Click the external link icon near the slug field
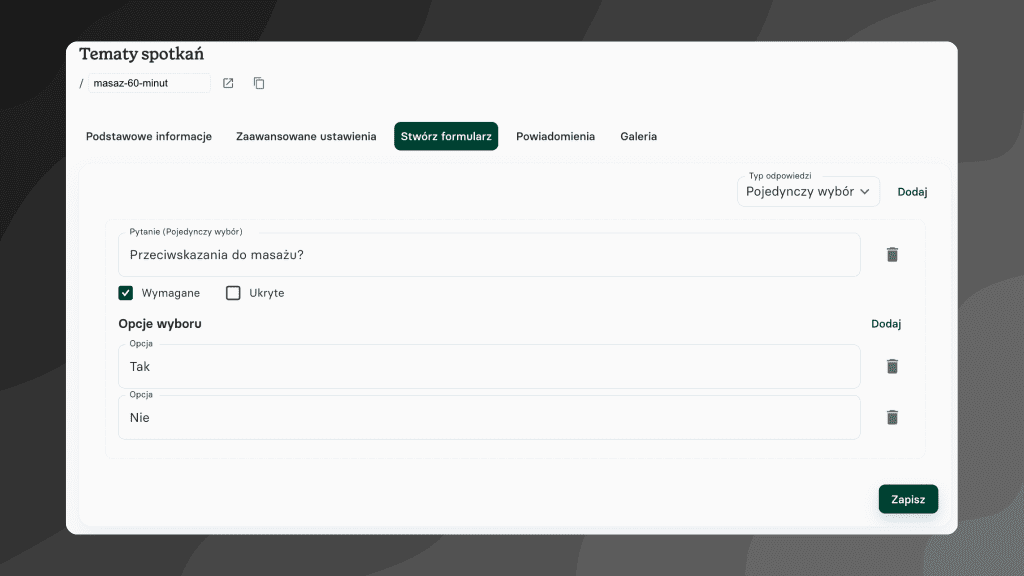This screenshot has width=1024, height=576. coord(227,83)
